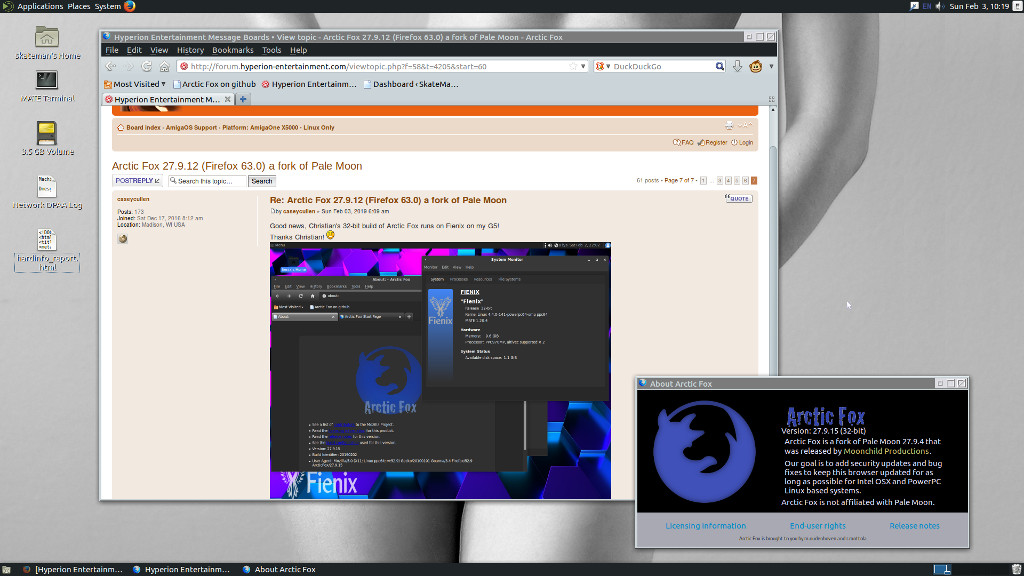1024x576 pixels.
Task: Select the 3.5 GB Volume desktop icon
Action: [47, 138]
